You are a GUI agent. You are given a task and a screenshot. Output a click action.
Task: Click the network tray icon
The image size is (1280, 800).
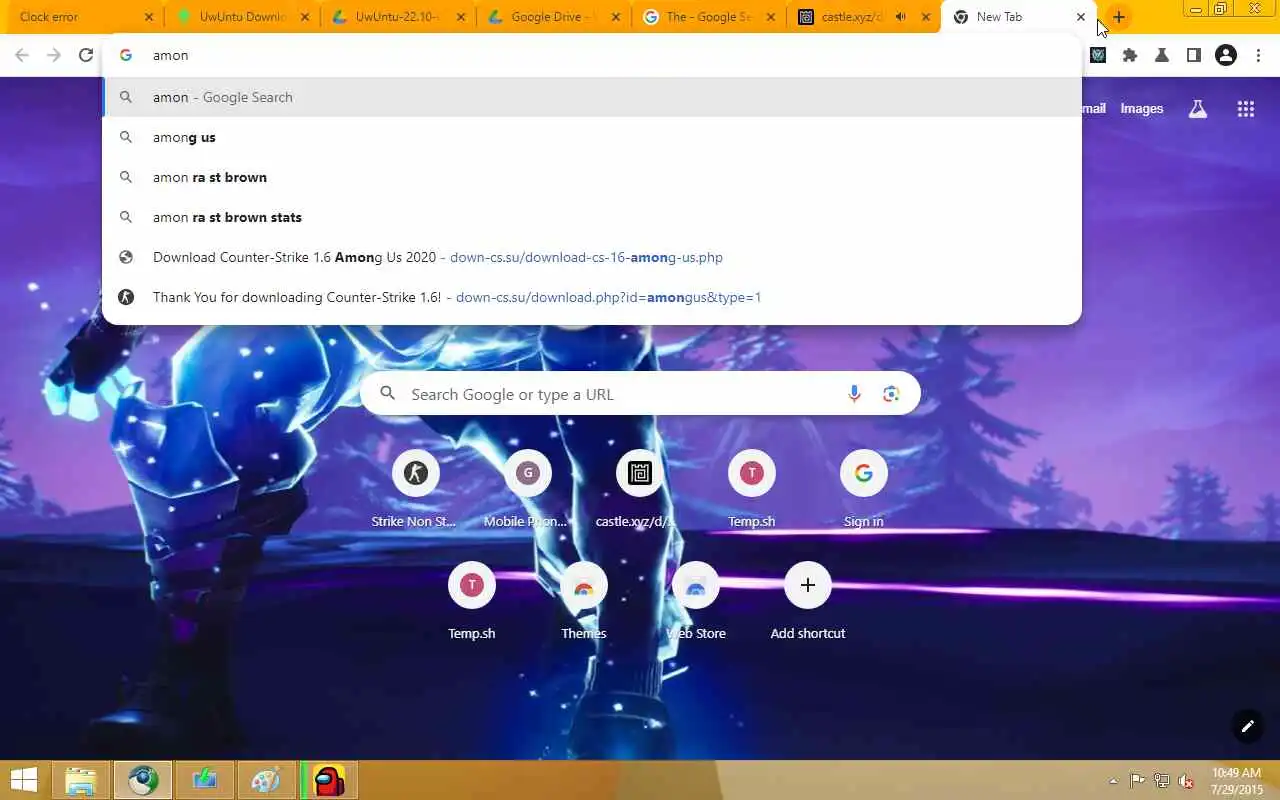[x=1162, y=781]
